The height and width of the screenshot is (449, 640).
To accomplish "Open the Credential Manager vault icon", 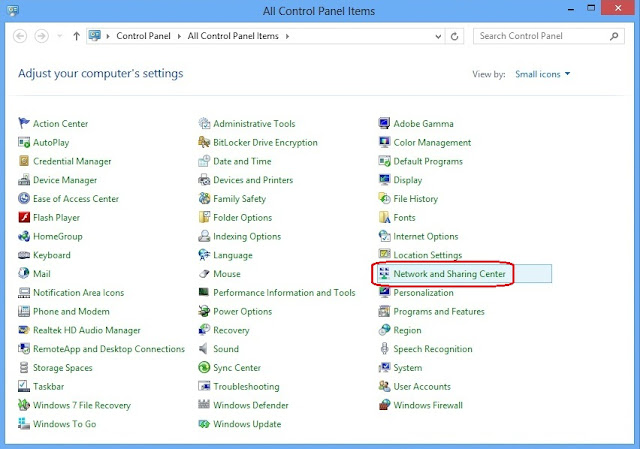I will click(24, 161).
